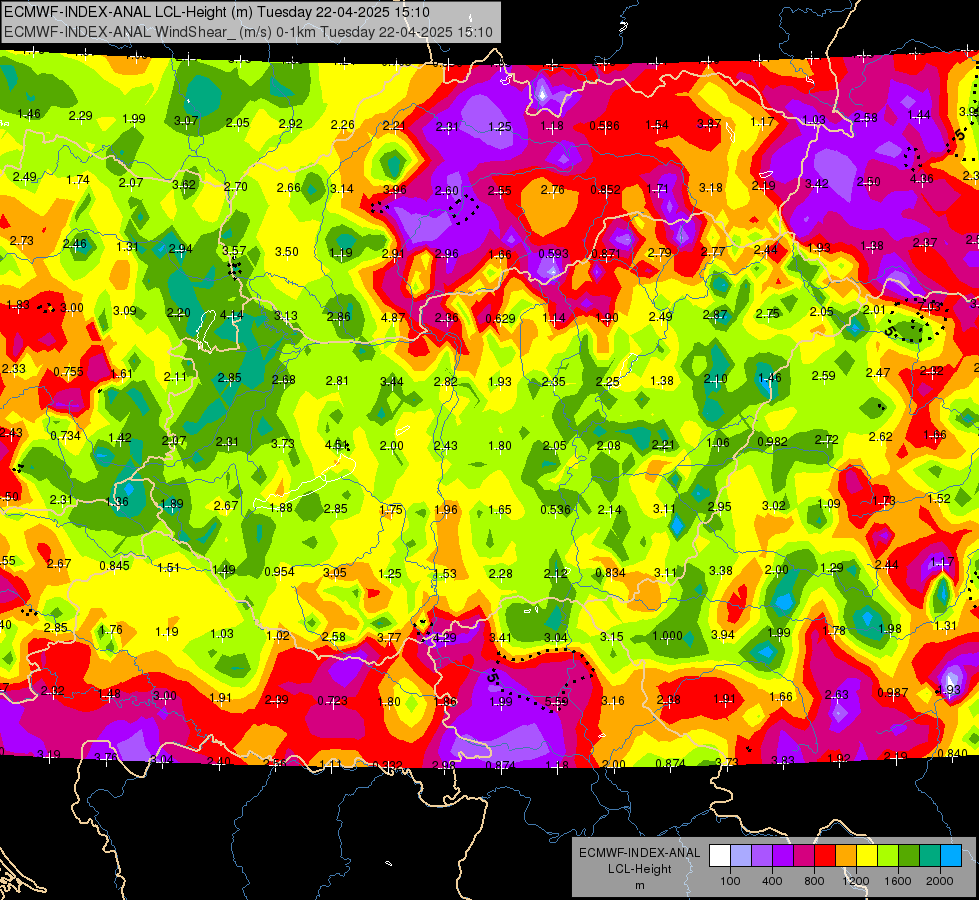Click the '2000' legend tick label
The width and height of the screenshot is (979, 900).
940,881
